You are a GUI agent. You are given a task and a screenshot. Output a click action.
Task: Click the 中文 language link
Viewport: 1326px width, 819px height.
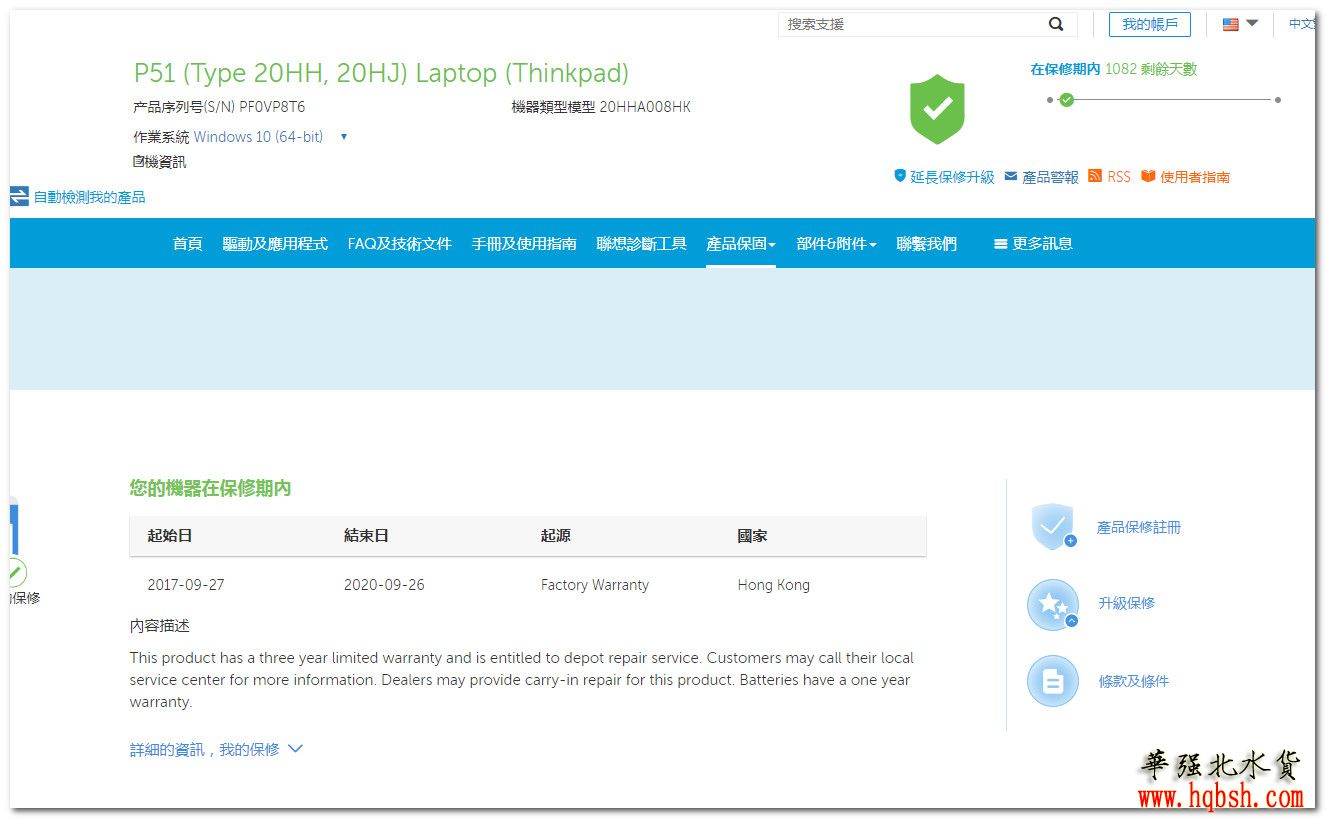click(x=1302, y=24)
